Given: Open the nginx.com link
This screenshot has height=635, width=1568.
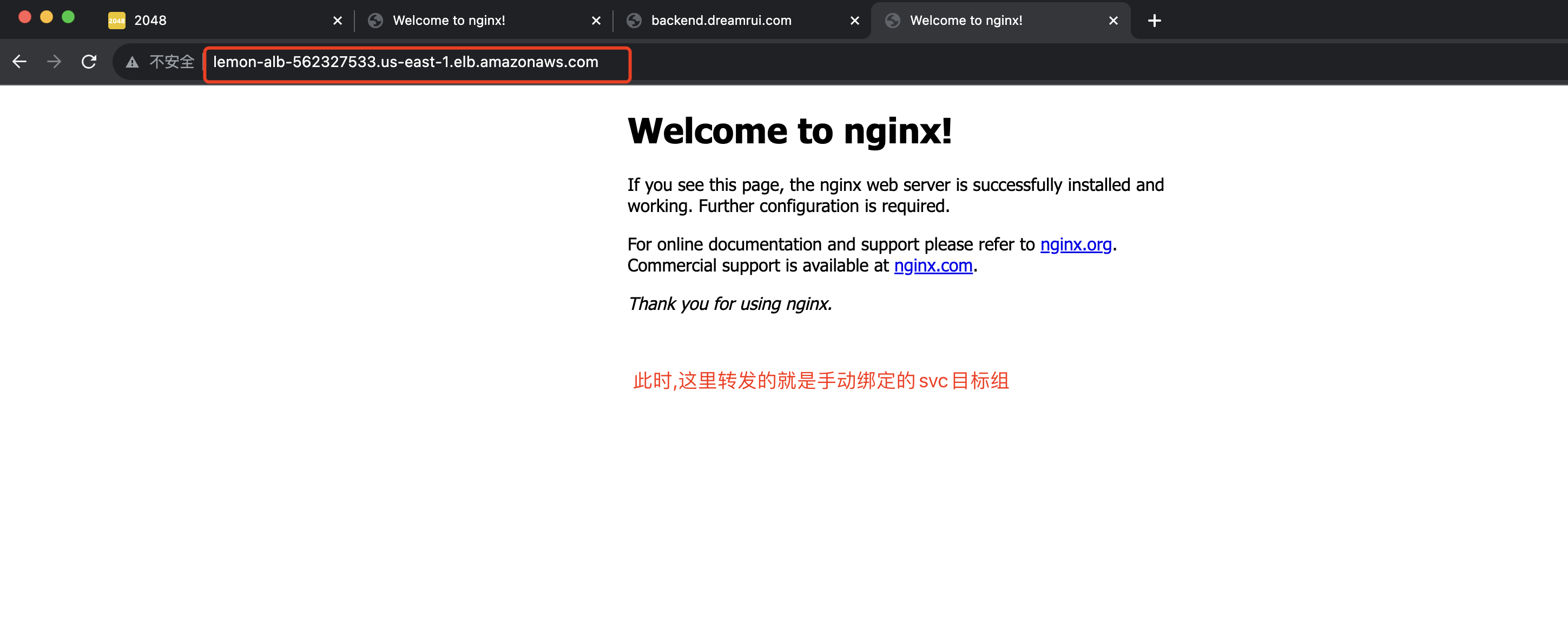Looking at the screenshot, I should (933, 266).
